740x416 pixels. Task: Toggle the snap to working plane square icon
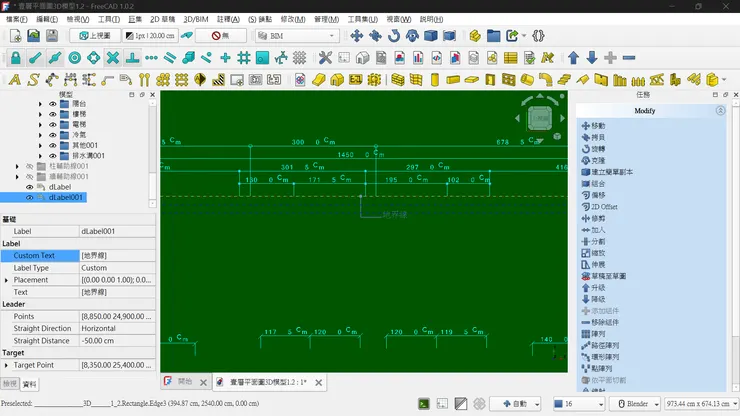tap(262, 58)
